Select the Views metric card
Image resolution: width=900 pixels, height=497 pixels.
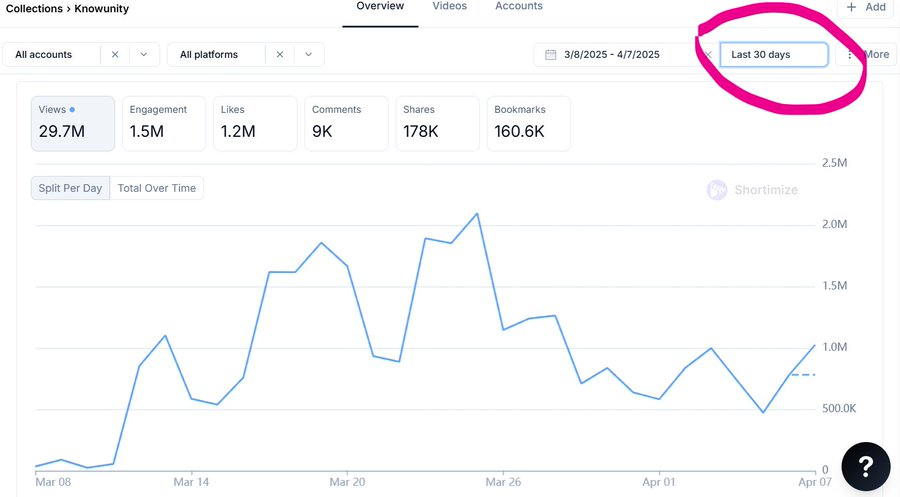point(72,123)
